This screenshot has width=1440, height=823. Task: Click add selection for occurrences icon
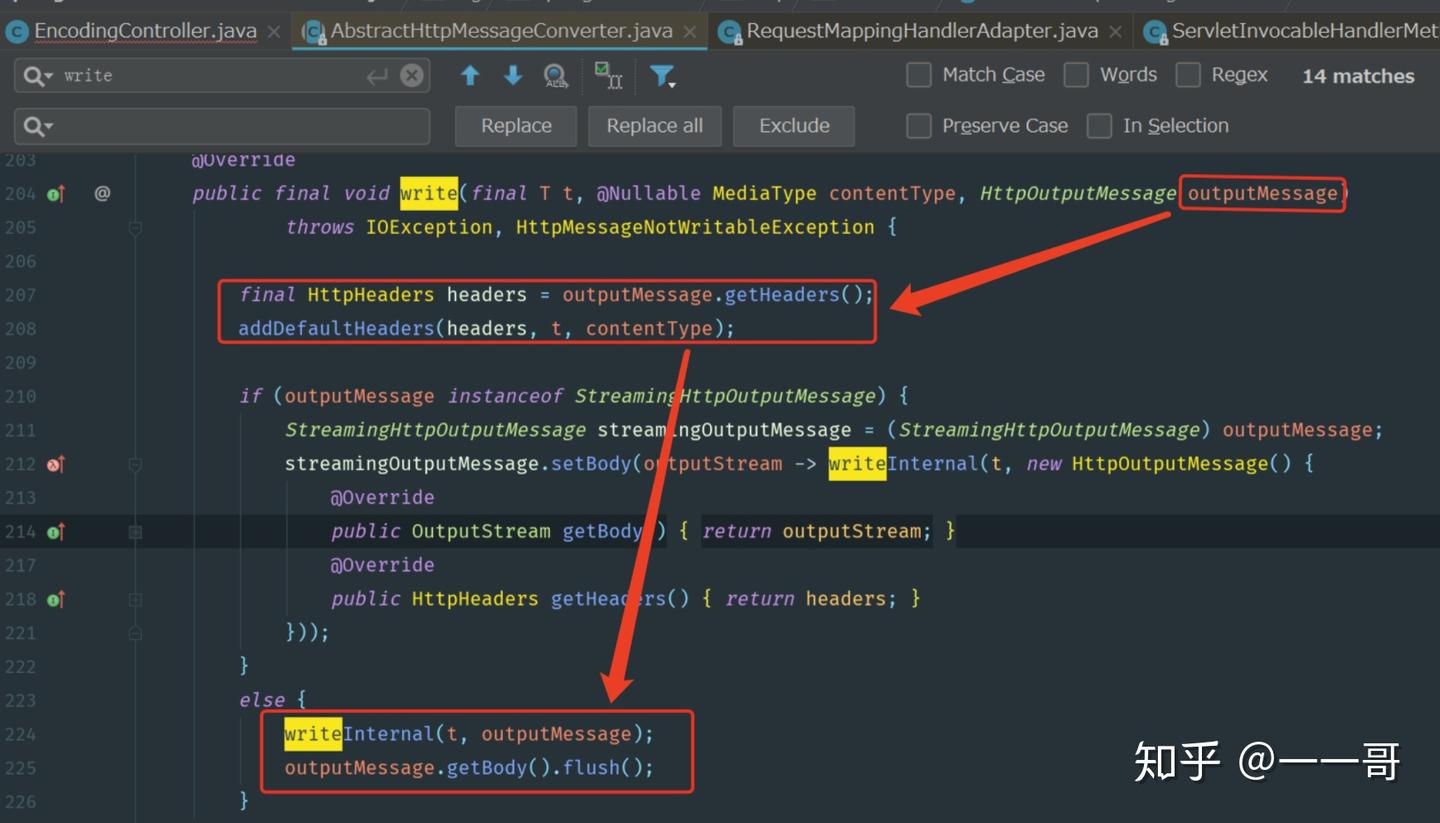click(x=608, y=76)
